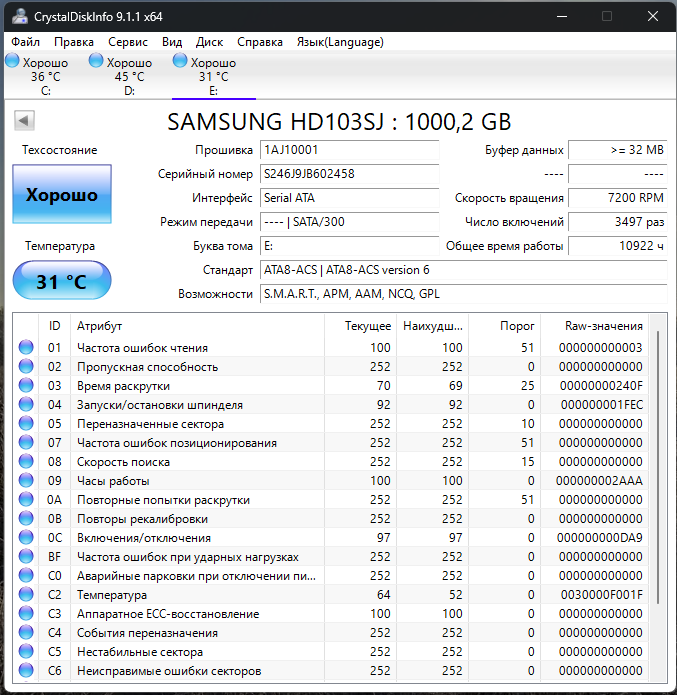Image resolution: width=677 pixels, height=695 pixels.
Task: Click raw value 000000002AAA of Часы работы
Action: click(x=599, y=480)
